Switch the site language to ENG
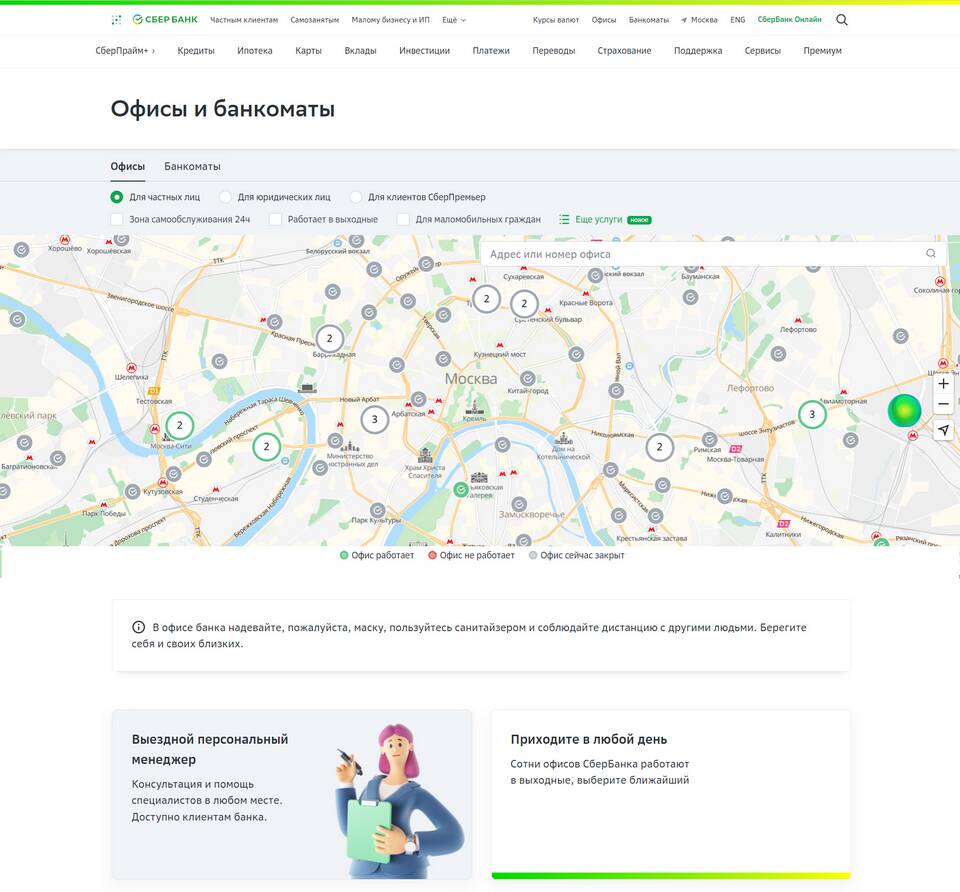 click(738, 20)
